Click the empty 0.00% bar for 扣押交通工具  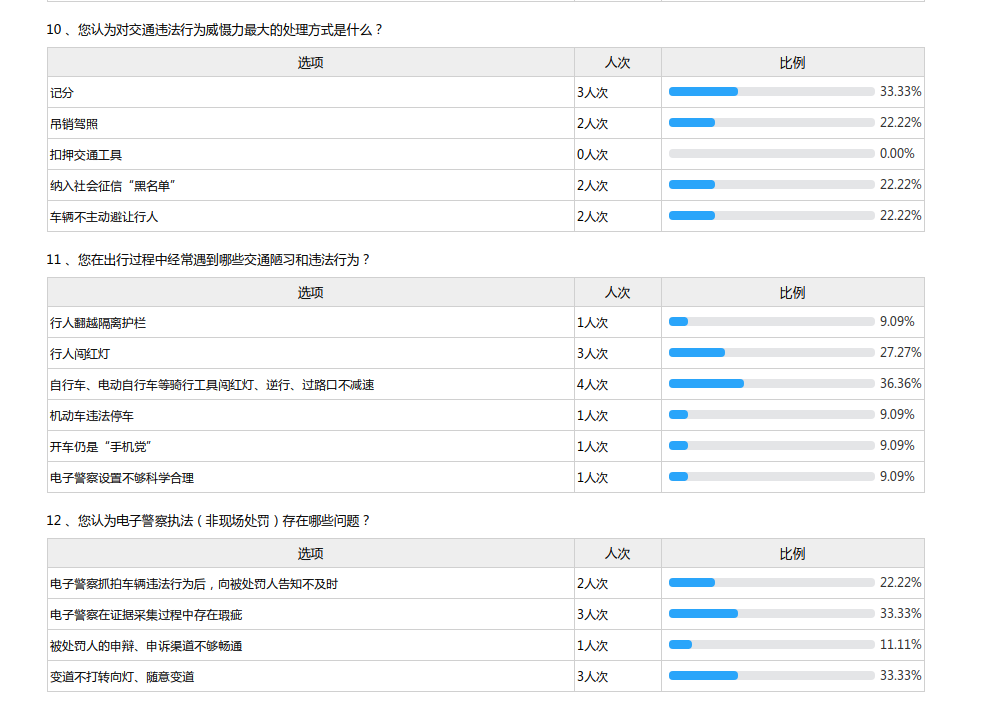(x=771, y=154)
